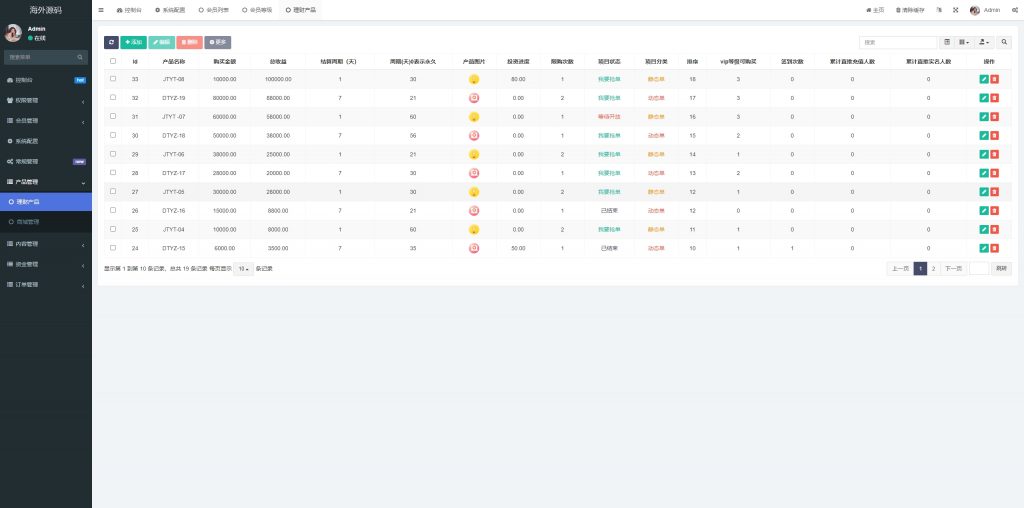Expand the 会员管理 sidebar menu
This screenshot has height=508, width=1024.
(x=46, y=121)
